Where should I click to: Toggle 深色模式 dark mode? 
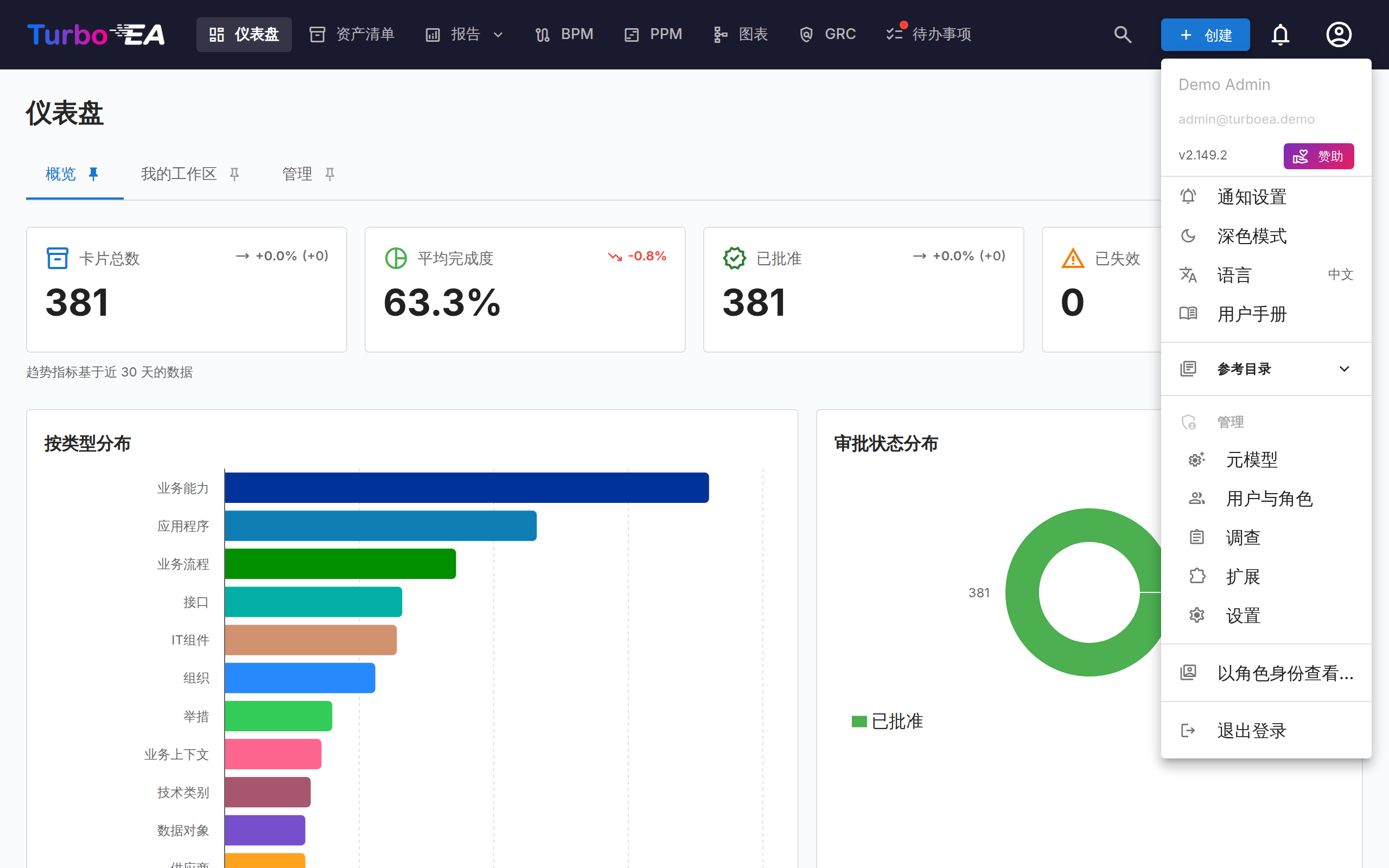[1266, 236]
